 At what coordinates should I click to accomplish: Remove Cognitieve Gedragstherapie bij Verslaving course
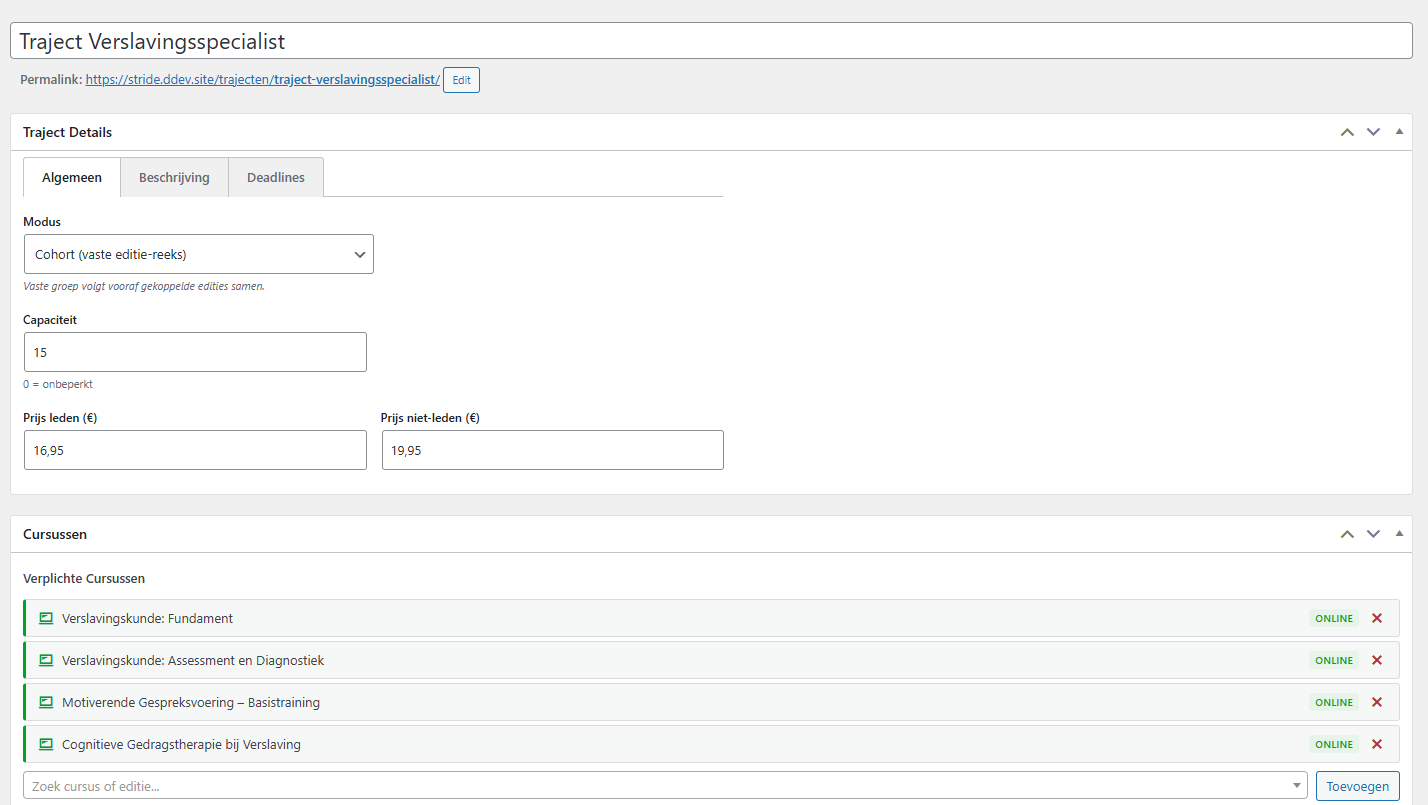[1376, 744]
